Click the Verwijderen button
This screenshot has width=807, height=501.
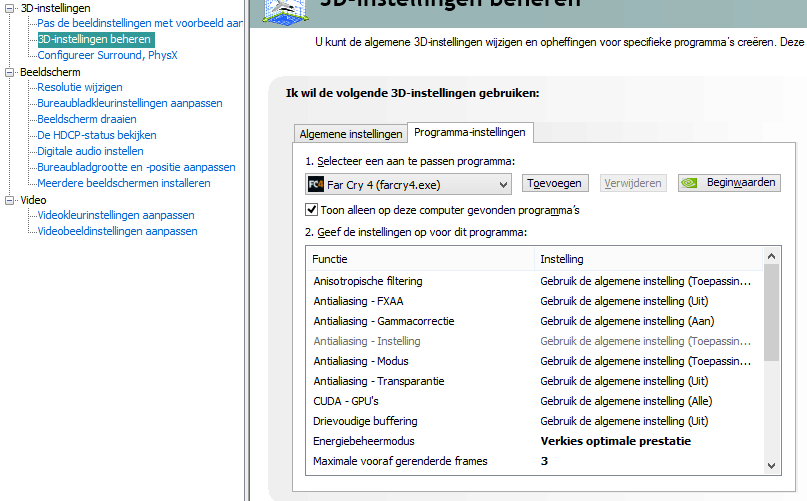pos(633,183)
